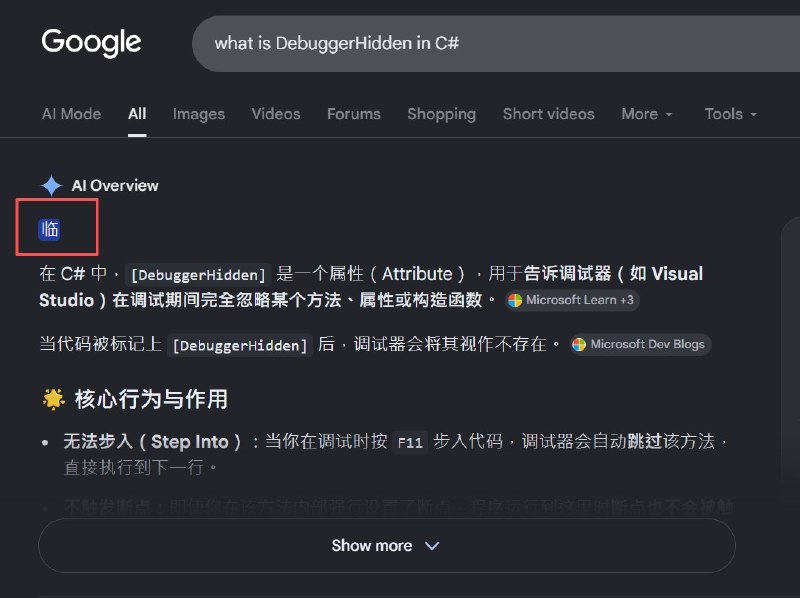Click the blue 临 character badge

point(49,229)
